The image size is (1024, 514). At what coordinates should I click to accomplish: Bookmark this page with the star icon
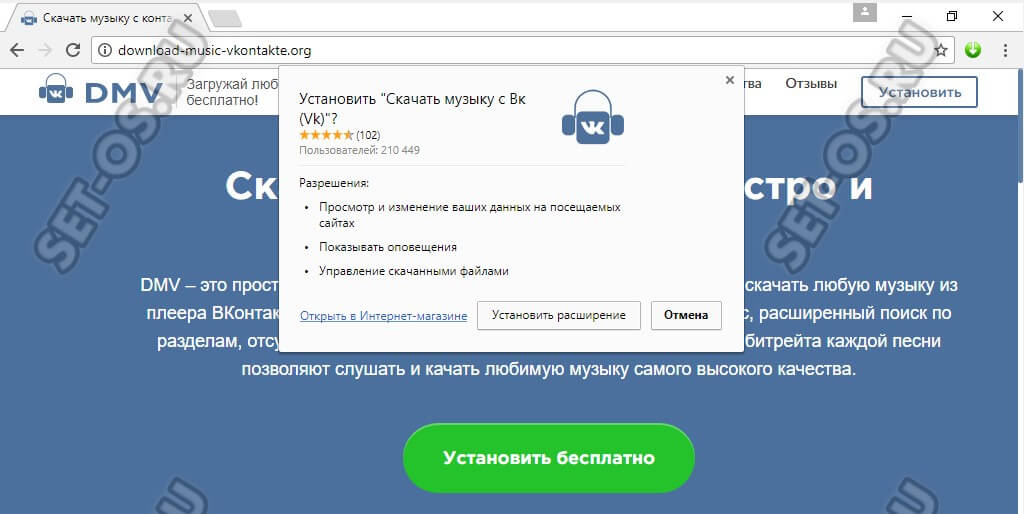point(940,50)
